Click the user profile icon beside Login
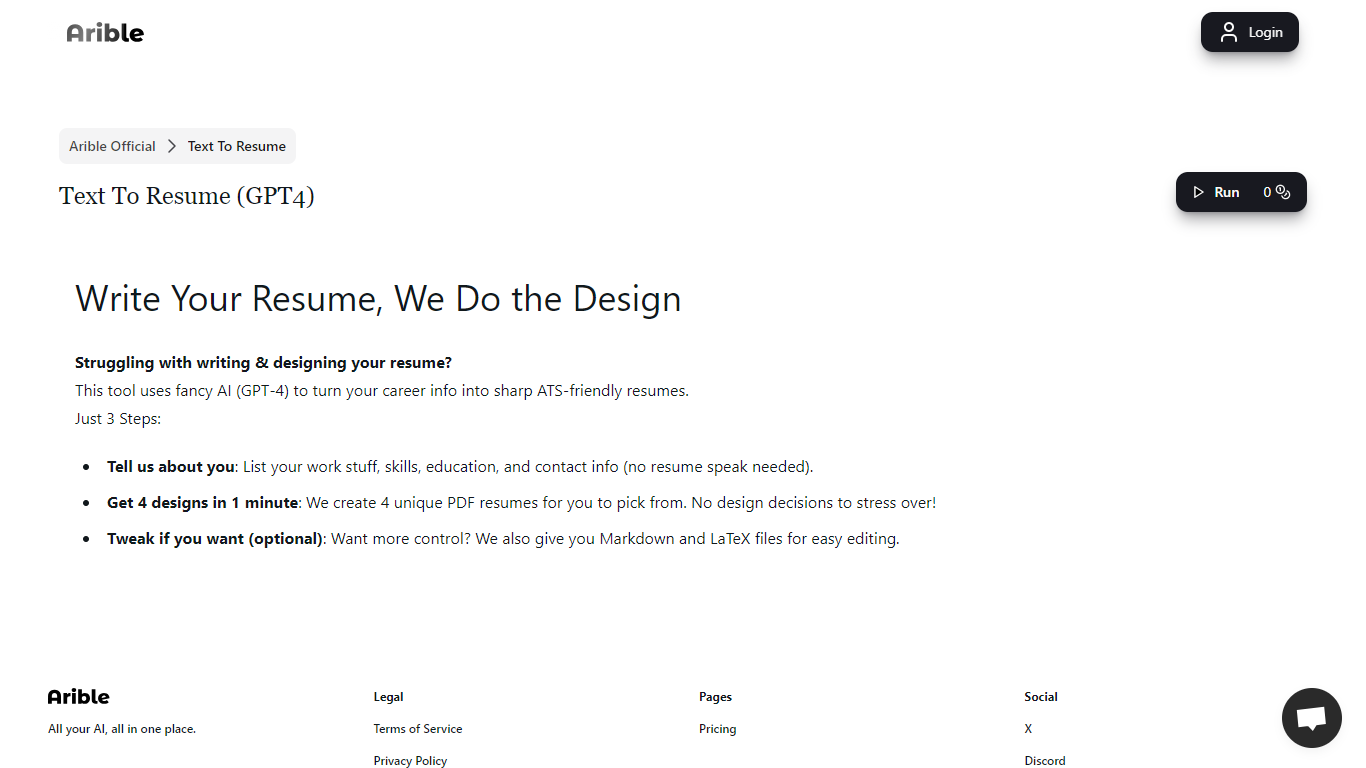Screen dimensions: 1366x768 (1229, 32)
